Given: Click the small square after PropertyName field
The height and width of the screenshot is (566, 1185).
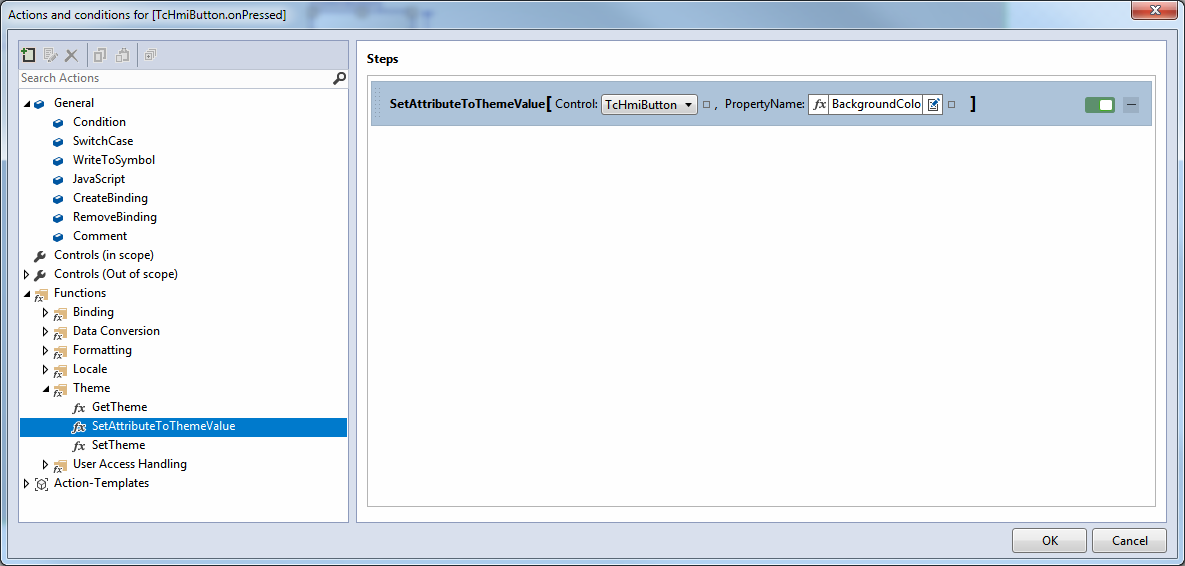Looking at the screenshot, I should (951, 105).
